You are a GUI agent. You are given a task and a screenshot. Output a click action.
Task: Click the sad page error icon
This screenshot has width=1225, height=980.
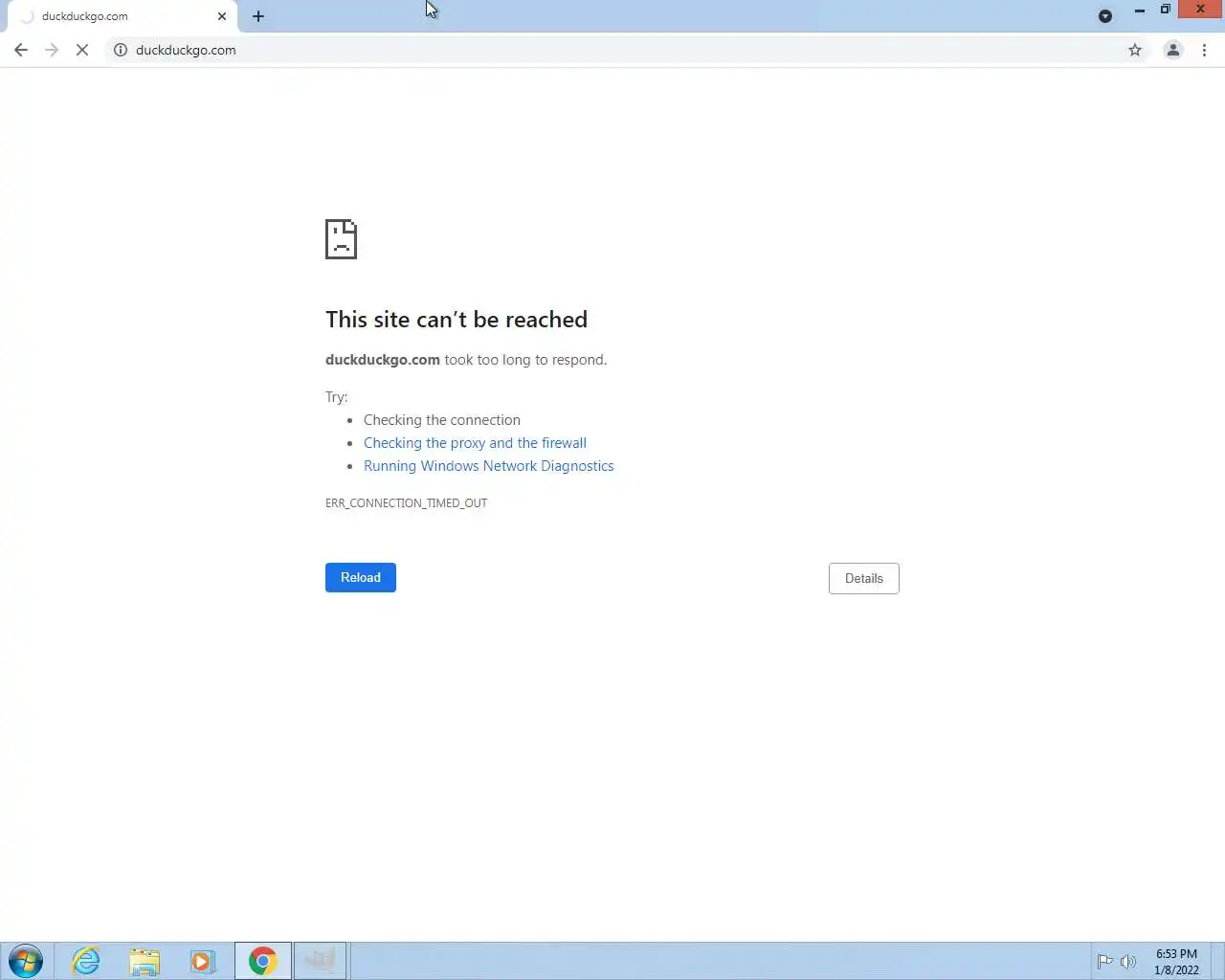coord(341,239)
